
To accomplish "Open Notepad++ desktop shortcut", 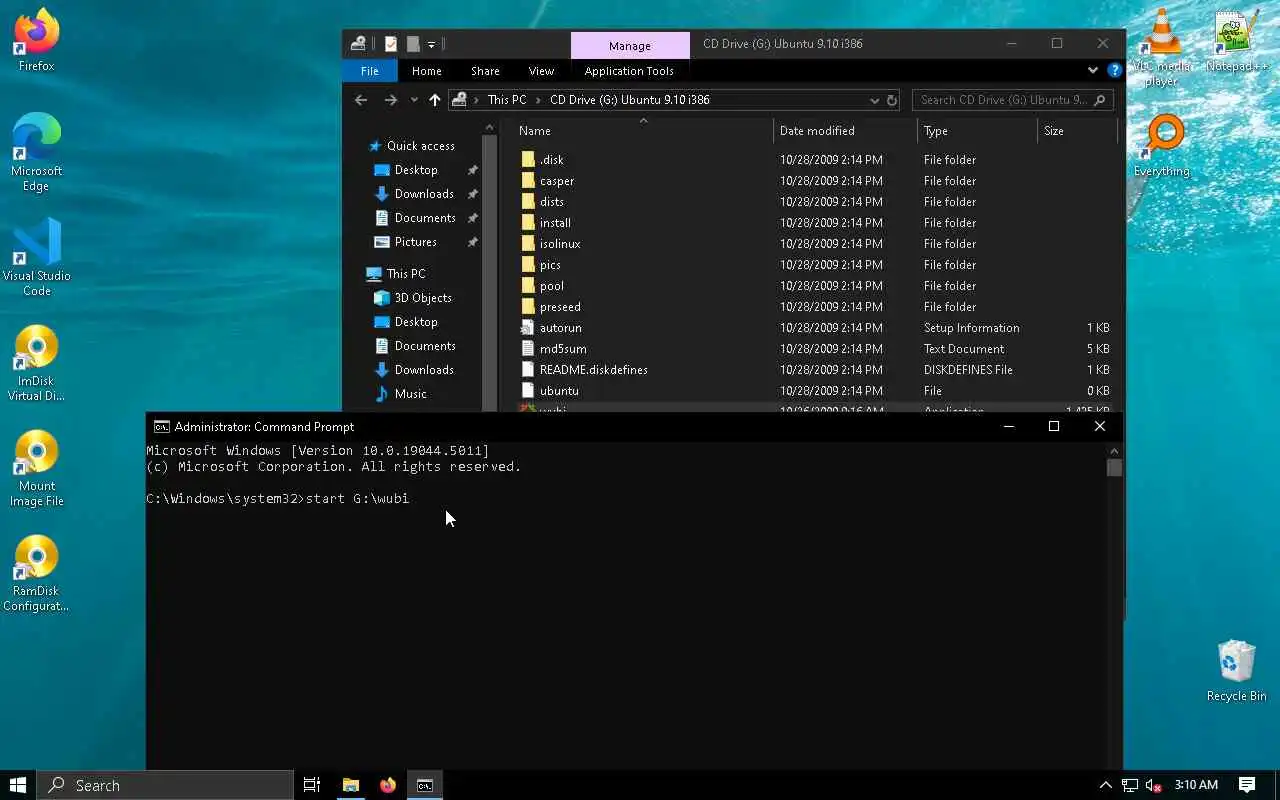I will point(1236,42).
